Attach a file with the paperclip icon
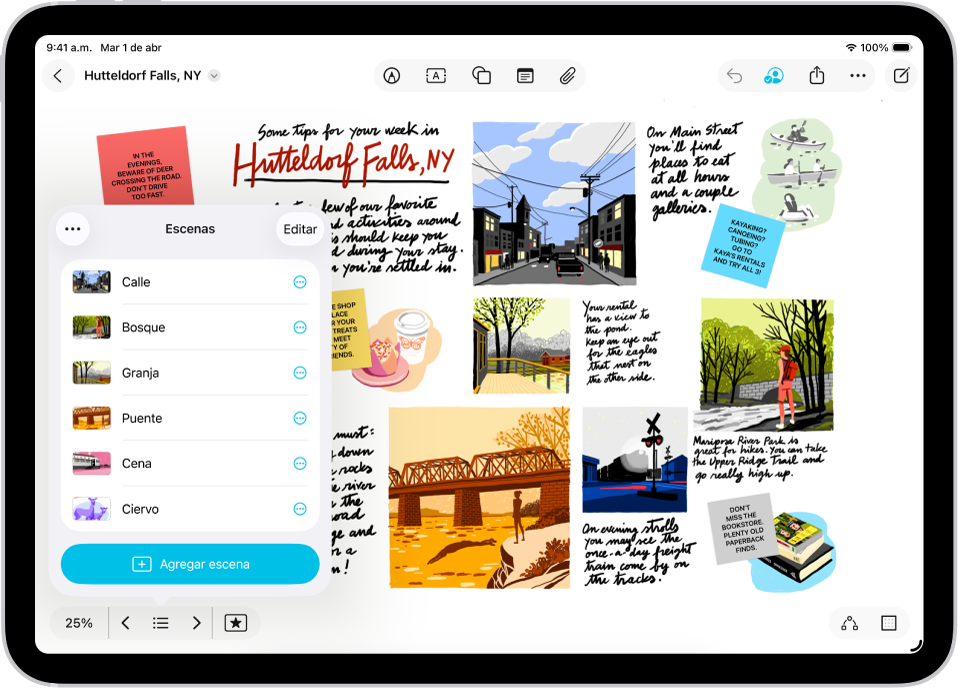Image resolution: width=960 pixels, height=689 pixels. coord(568,75)
